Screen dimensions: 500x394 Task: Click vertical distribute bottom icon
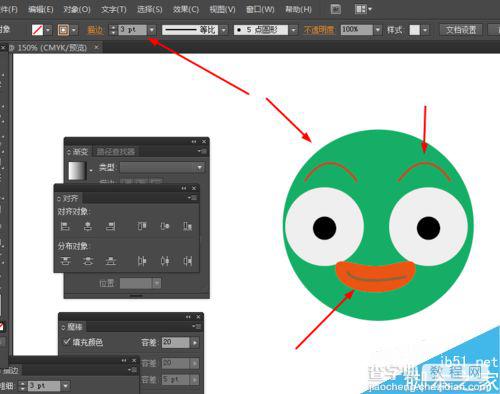tap(110, 261)
